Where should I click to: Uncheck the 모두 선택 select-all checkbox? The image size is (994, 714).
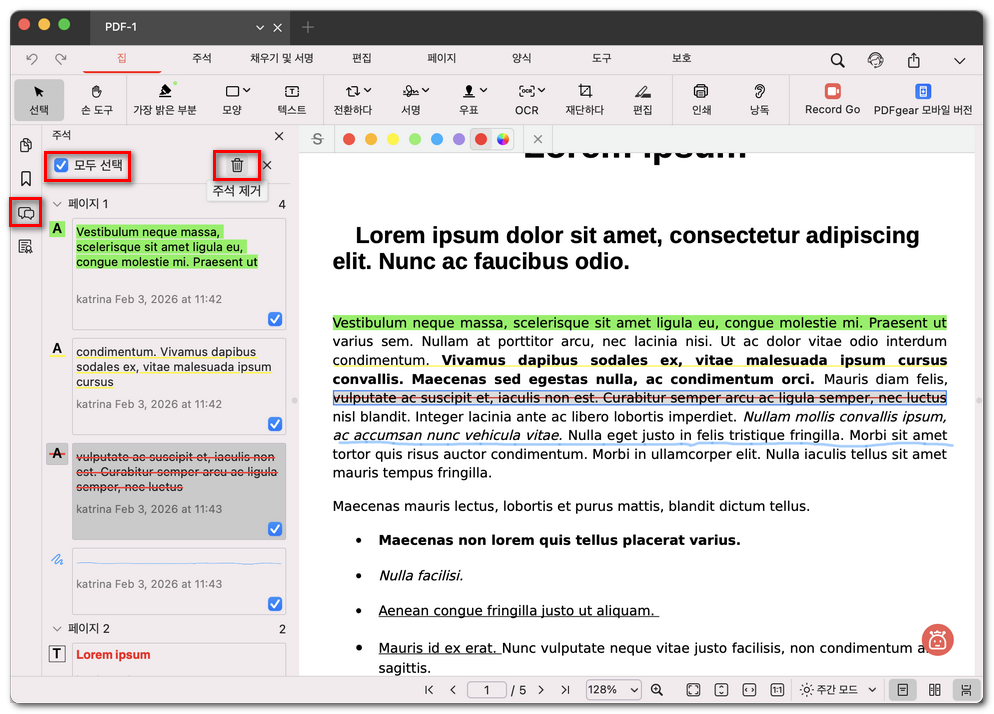point(61,165)
